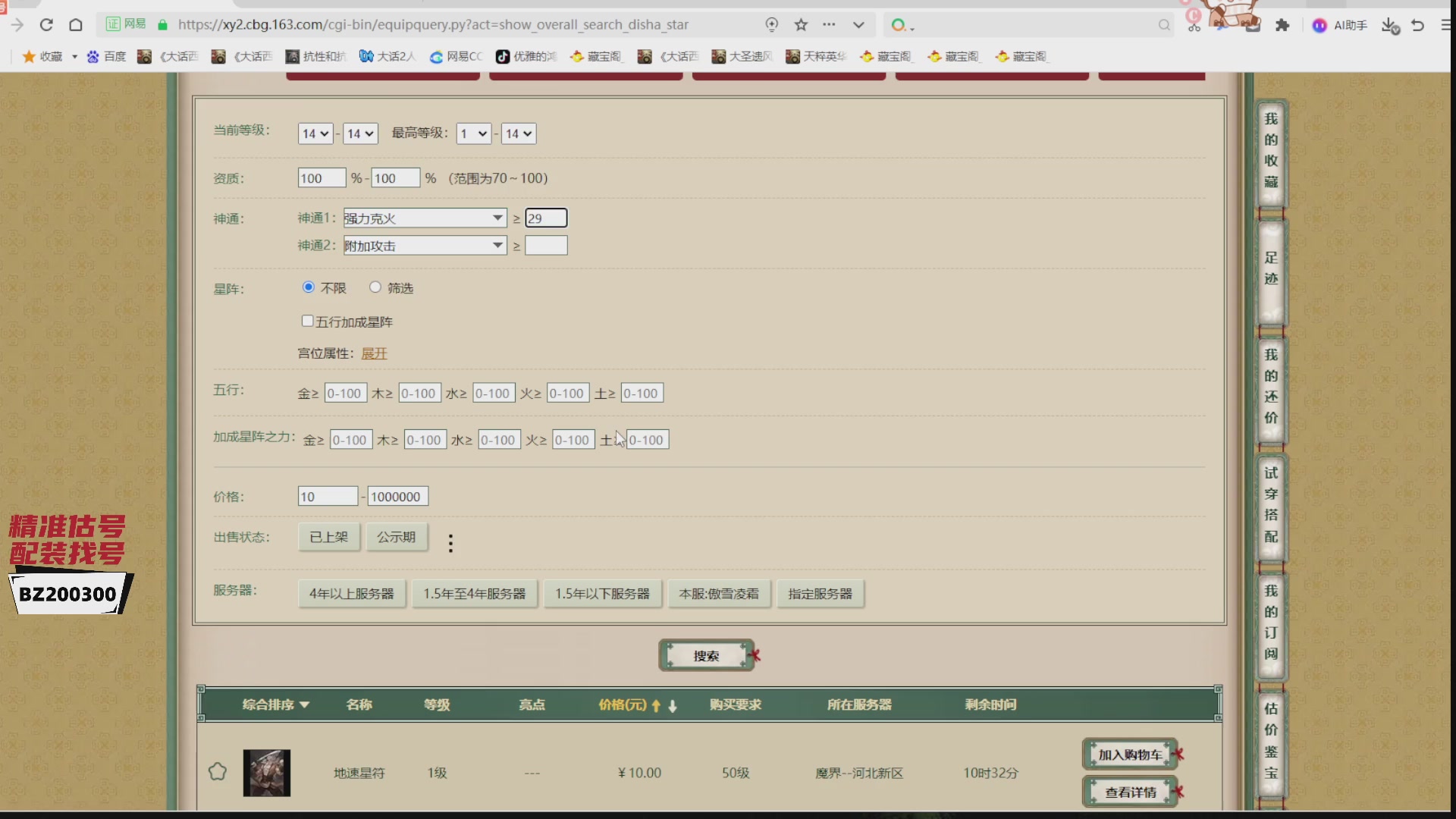
Task: Expand the 综合排序 sort dropdown
Action: coord(276,704)
